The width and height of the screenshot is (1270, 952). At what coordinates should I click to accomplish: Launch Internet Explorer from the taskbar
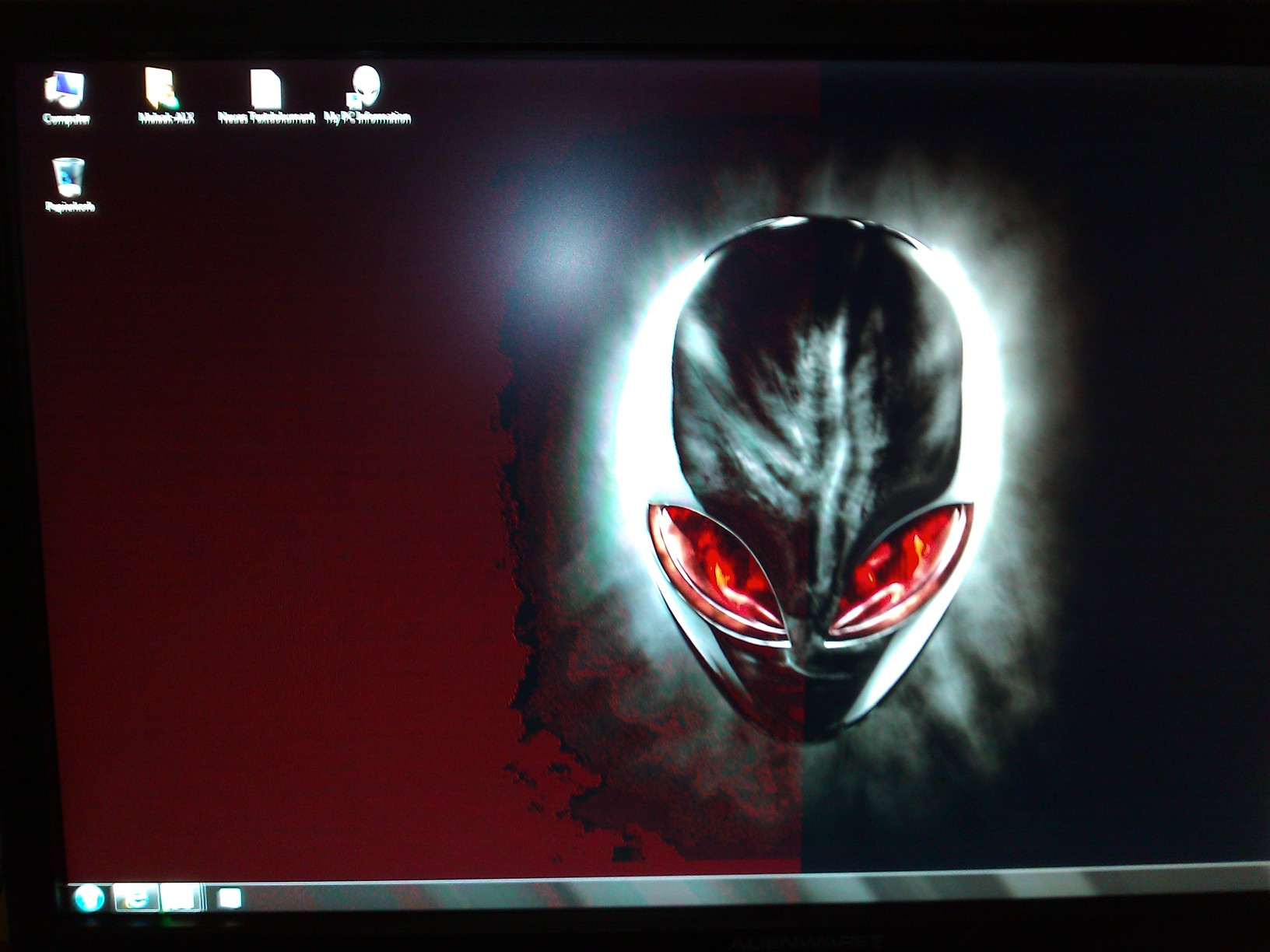click(x=136, y=898)
